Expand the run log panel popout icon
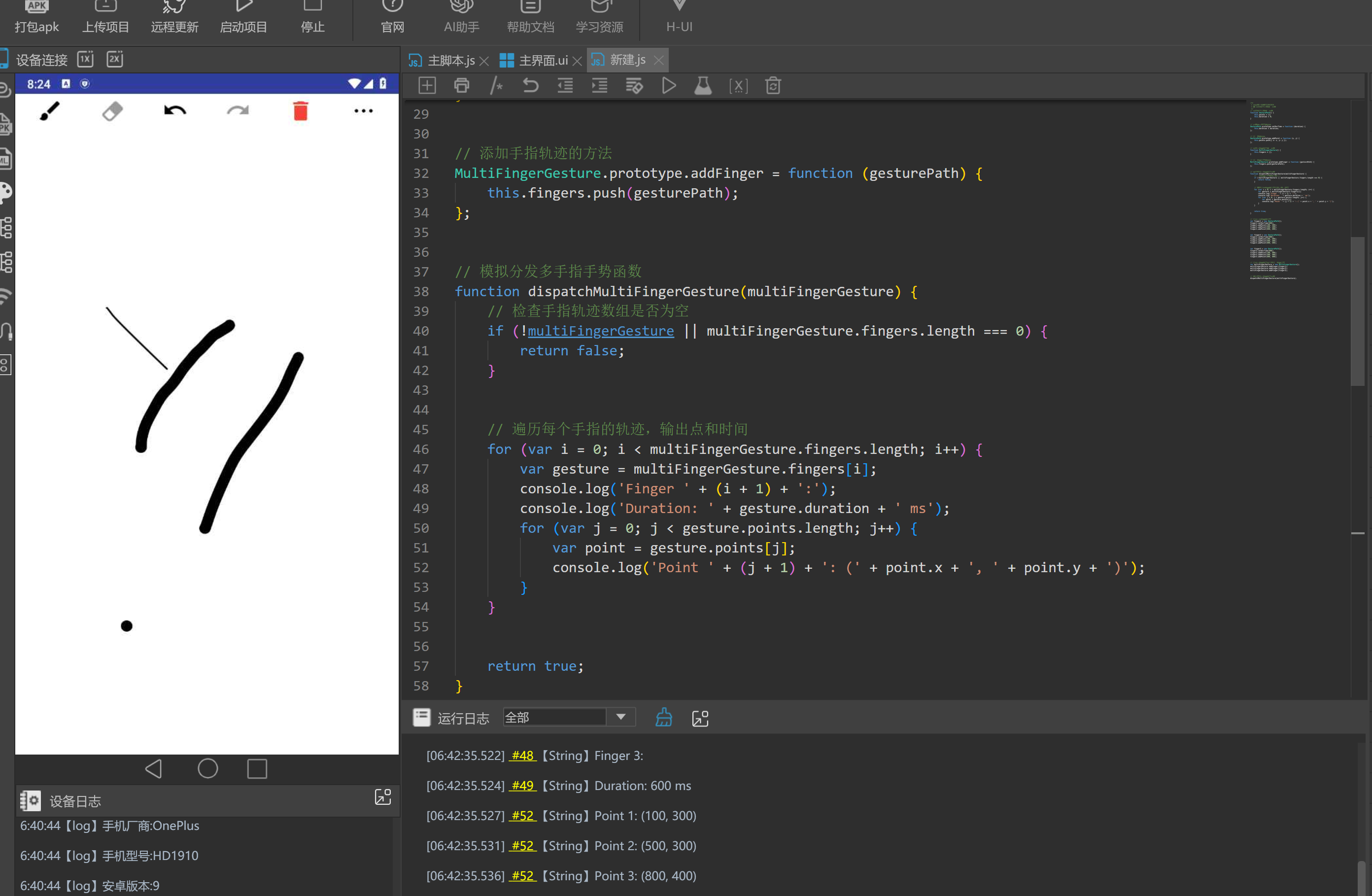 [x=700, y=718]
